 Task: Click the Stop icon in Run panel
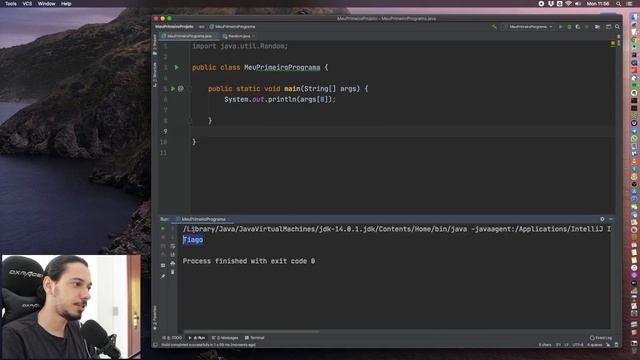(163, 237)
